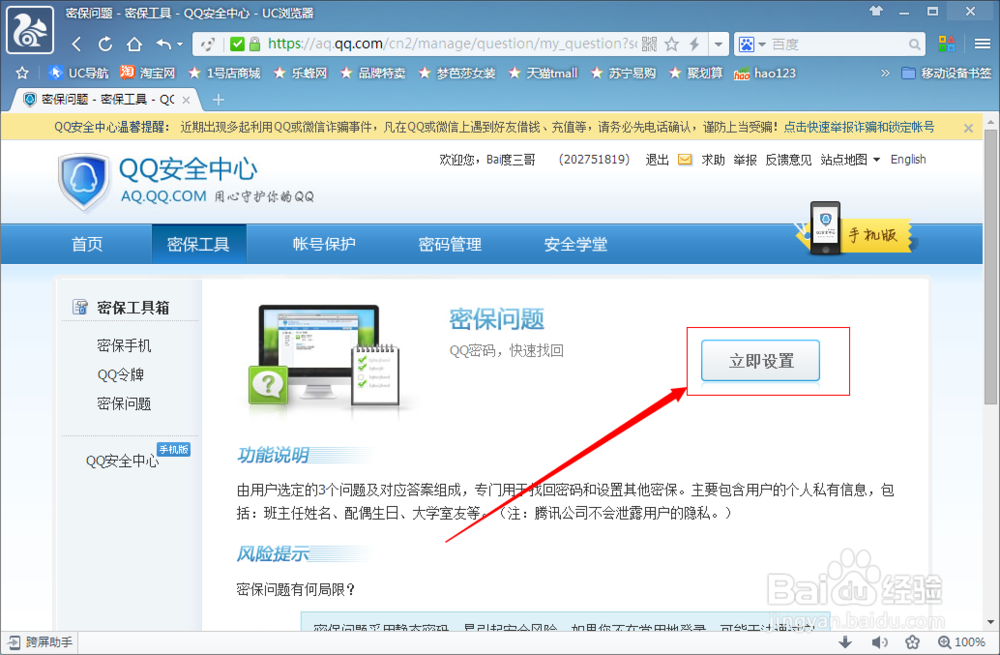Select 密保手机 in the sidebar
Image resolution: width=1000 pixels, height=655 pixels.
[x=124, y=346]
